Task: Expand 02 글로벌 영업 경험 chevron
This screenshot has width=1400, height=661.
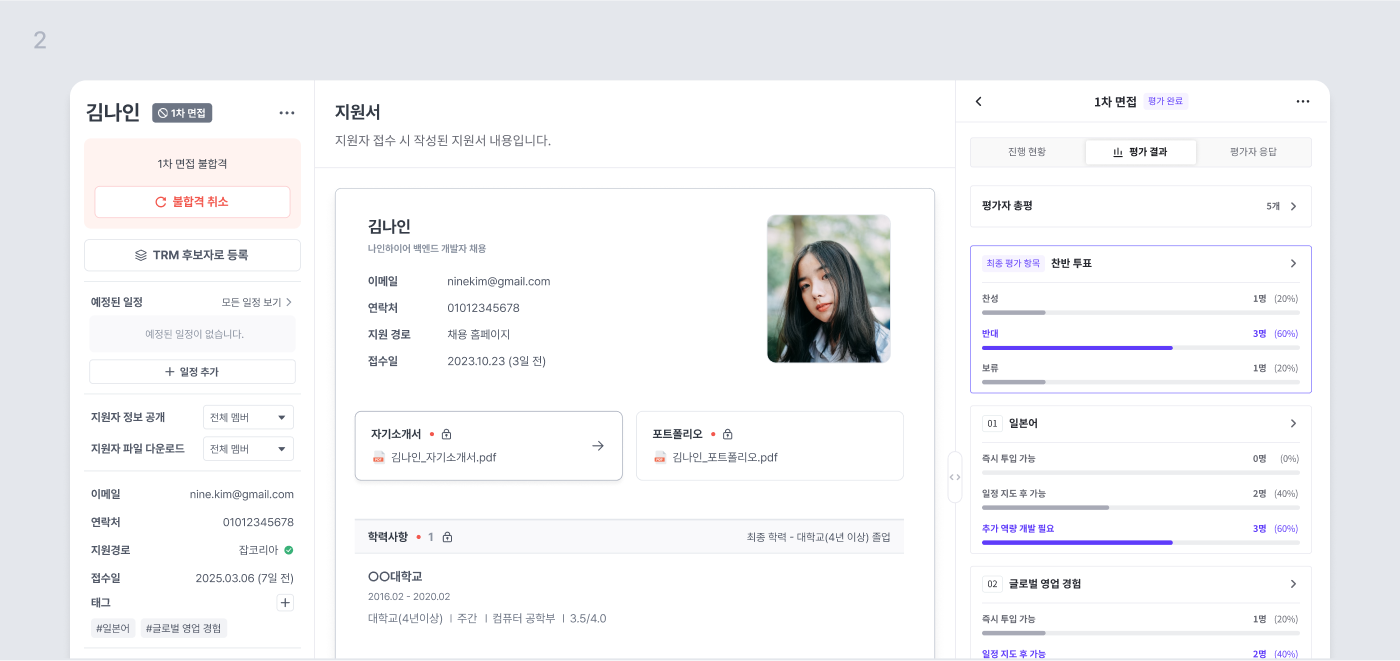Action: [x=1293, y=583]
